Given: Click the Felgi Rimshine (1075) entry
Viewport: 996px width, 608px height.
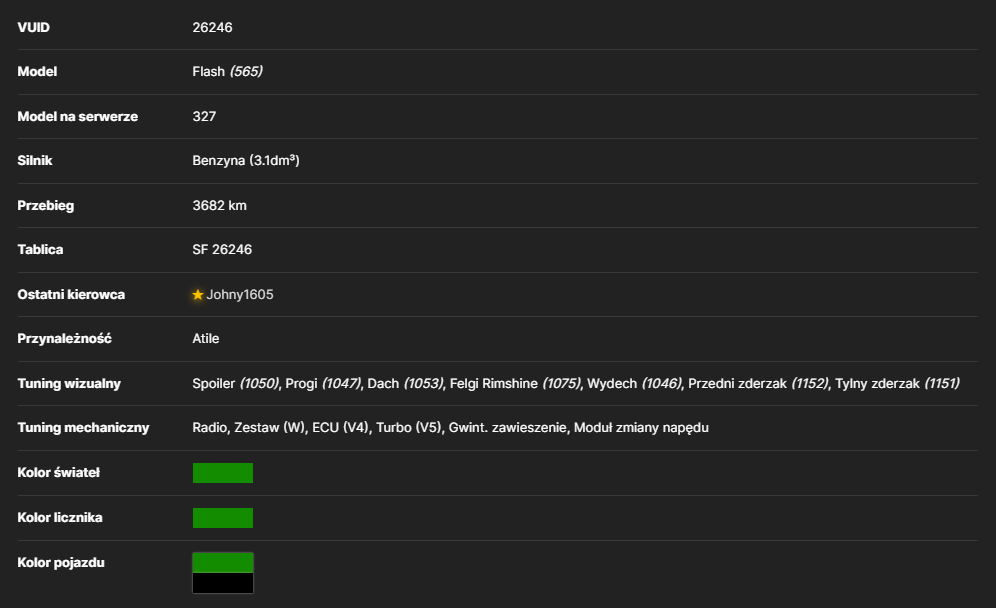Looking at the screenshot, I should pos(515,384).
